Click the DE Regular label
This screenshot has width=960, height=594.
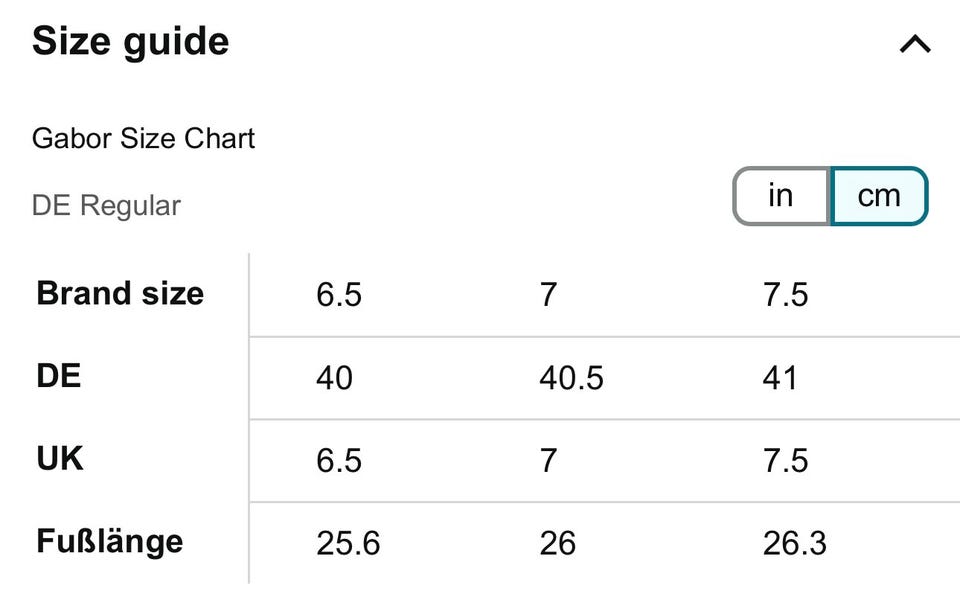click(x=106, y=206)
